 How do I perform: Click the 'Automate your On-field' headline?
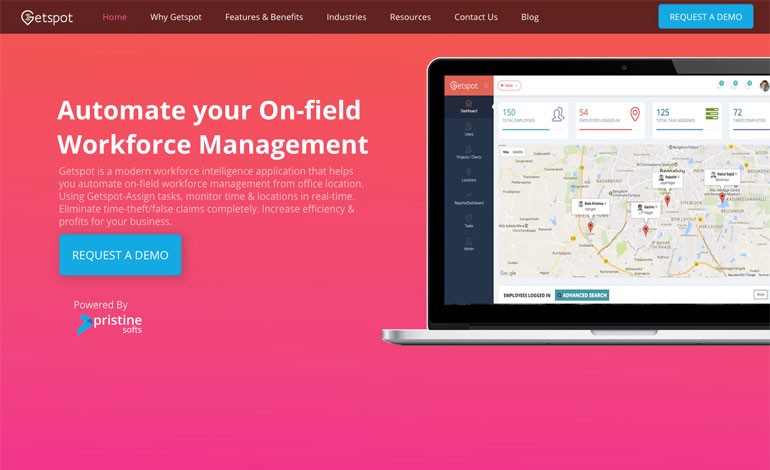click(x=209, y=110)
